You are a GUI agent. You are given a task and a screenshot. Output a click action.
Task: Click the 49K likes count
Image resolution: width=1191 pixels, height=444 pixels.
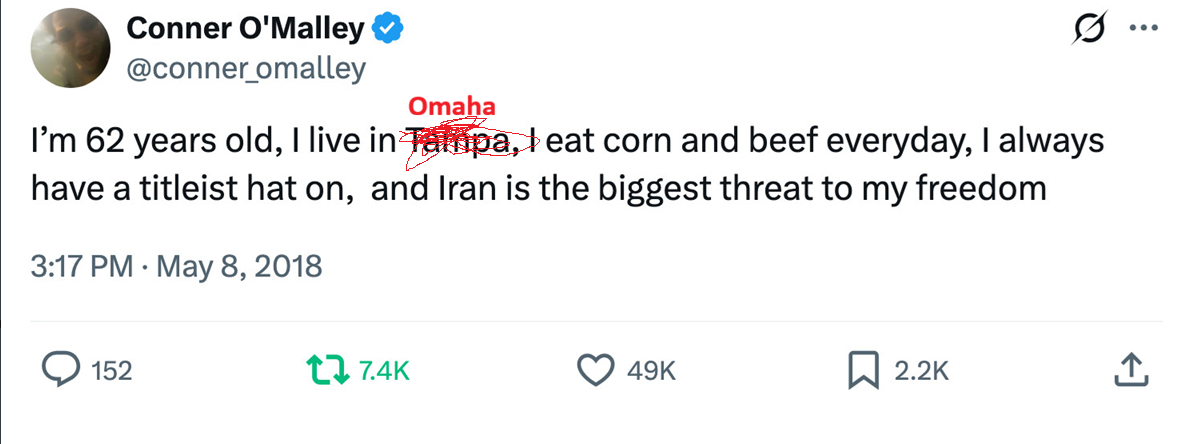652,371
